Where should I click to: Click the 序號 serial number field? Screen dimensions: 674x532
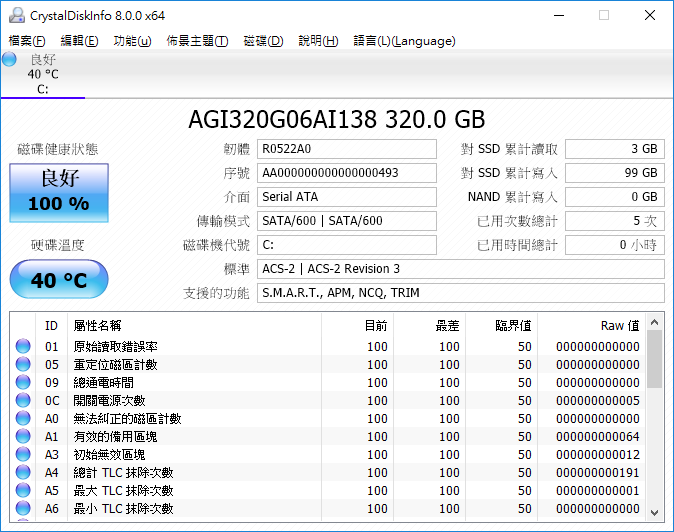[x=346, y=173]
